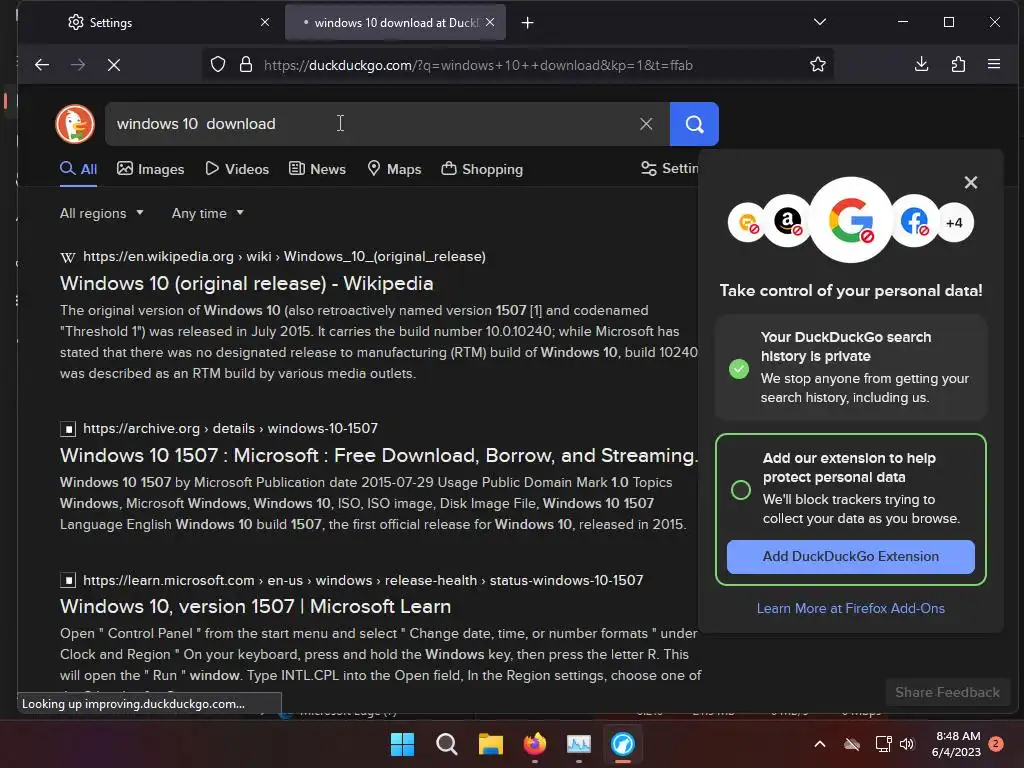
Task: Click the learn.microsoft.com result URL
Action: 363,580
